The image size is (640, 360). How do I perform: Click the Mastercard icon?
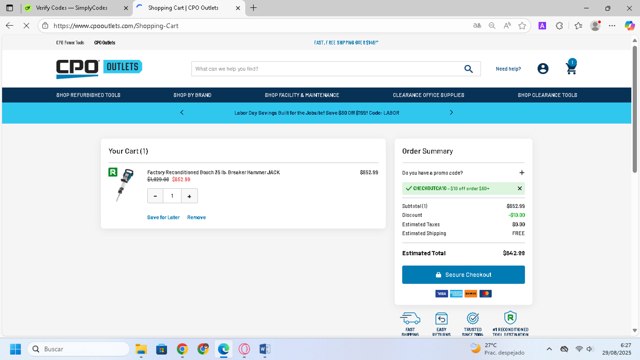[485, 293]
